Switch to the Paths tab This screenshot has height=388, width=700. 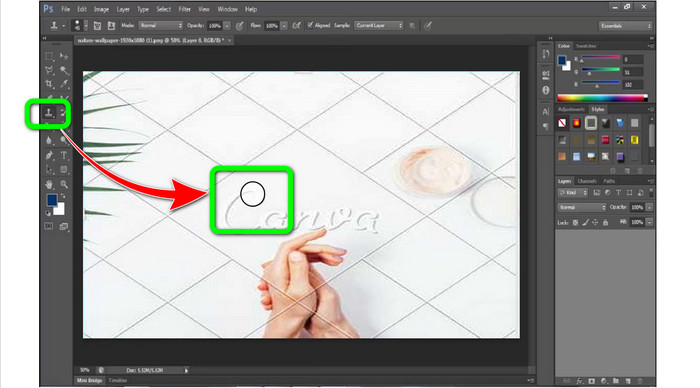click(x=609, y=181)
